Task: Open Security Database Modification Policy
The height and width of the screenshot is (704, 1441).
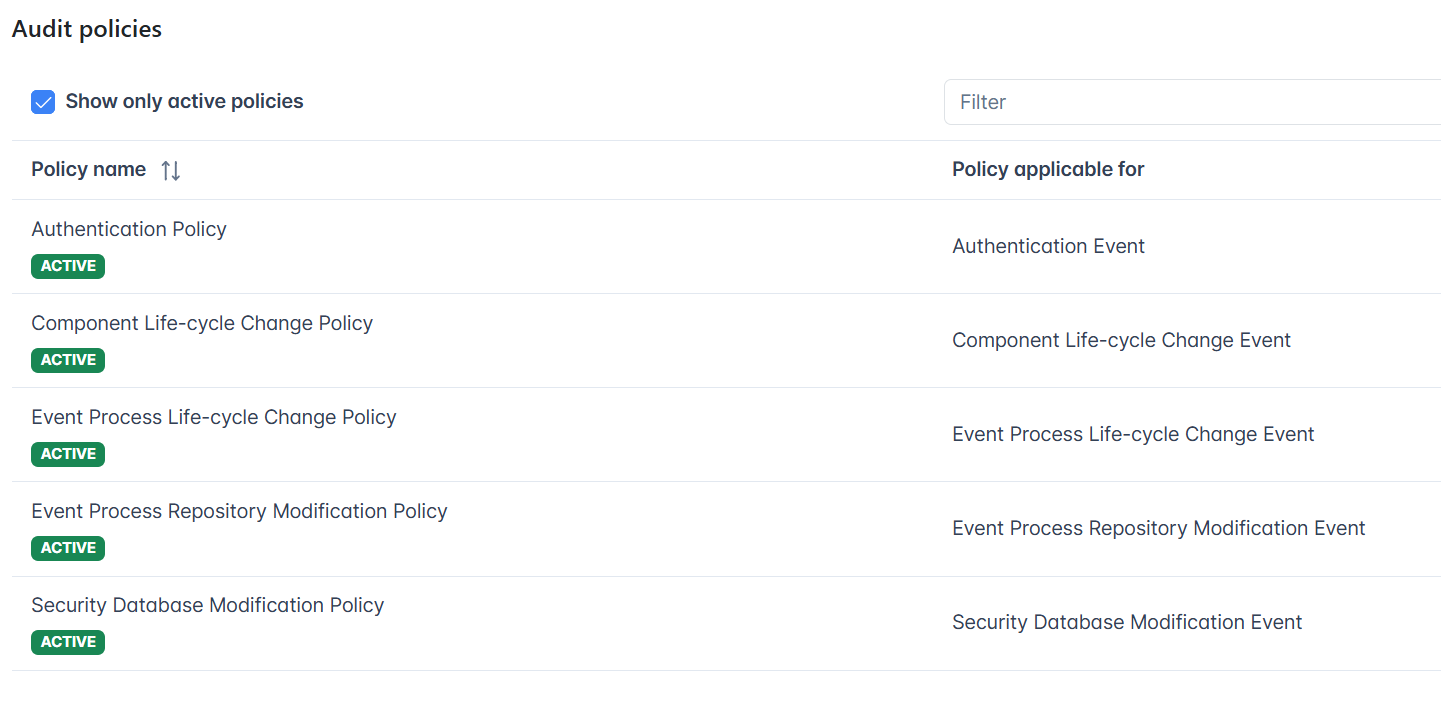Action: pyautogui.click(x=208, y=605)
